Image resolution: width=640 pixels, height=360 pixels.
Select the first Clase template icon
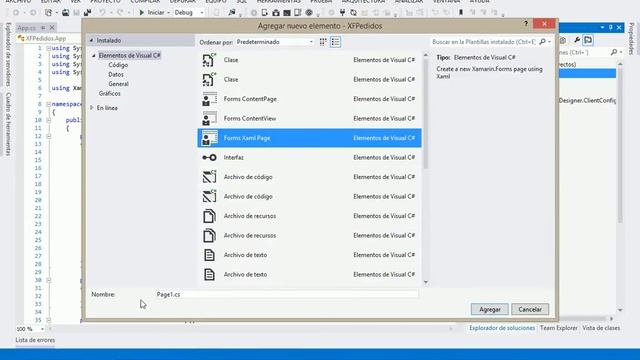209,60
